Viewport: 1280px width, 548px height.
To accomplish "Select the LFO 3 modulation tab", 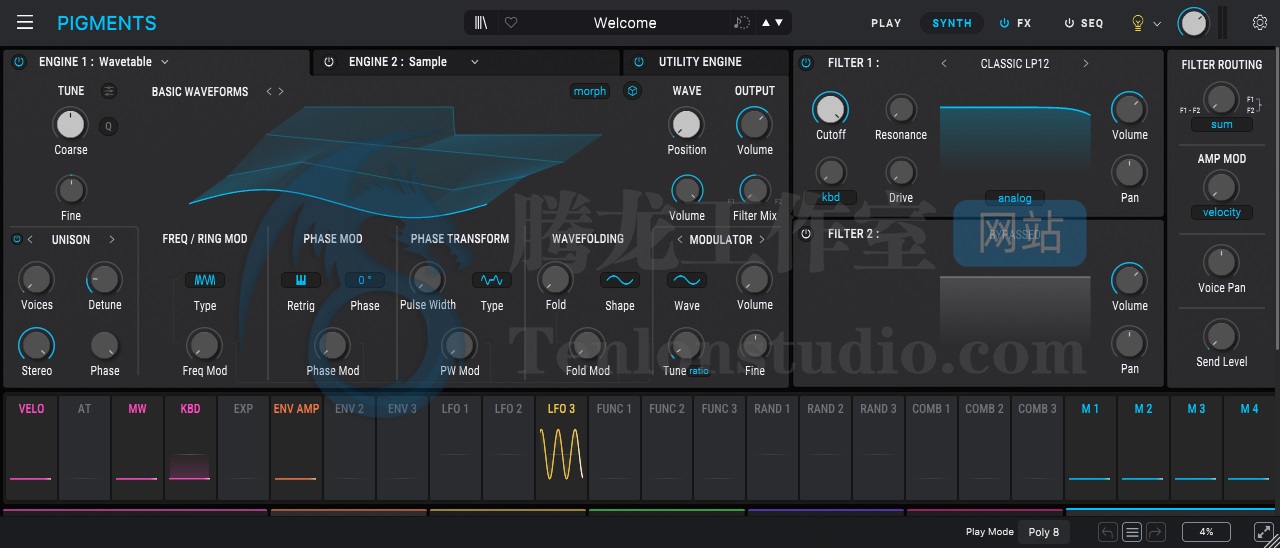I will tap(561, 409).
